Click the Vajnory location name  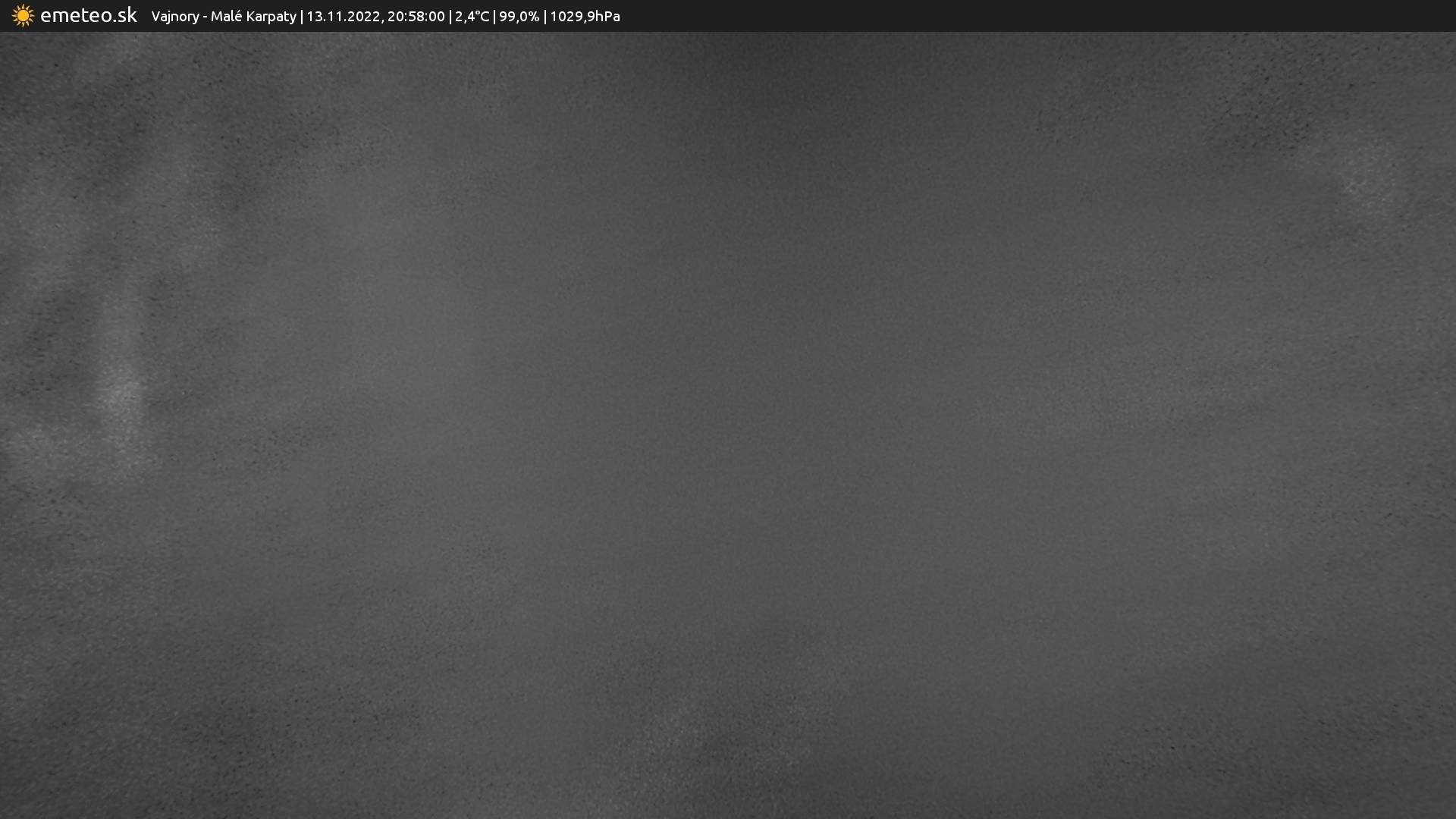click(174, 17)
